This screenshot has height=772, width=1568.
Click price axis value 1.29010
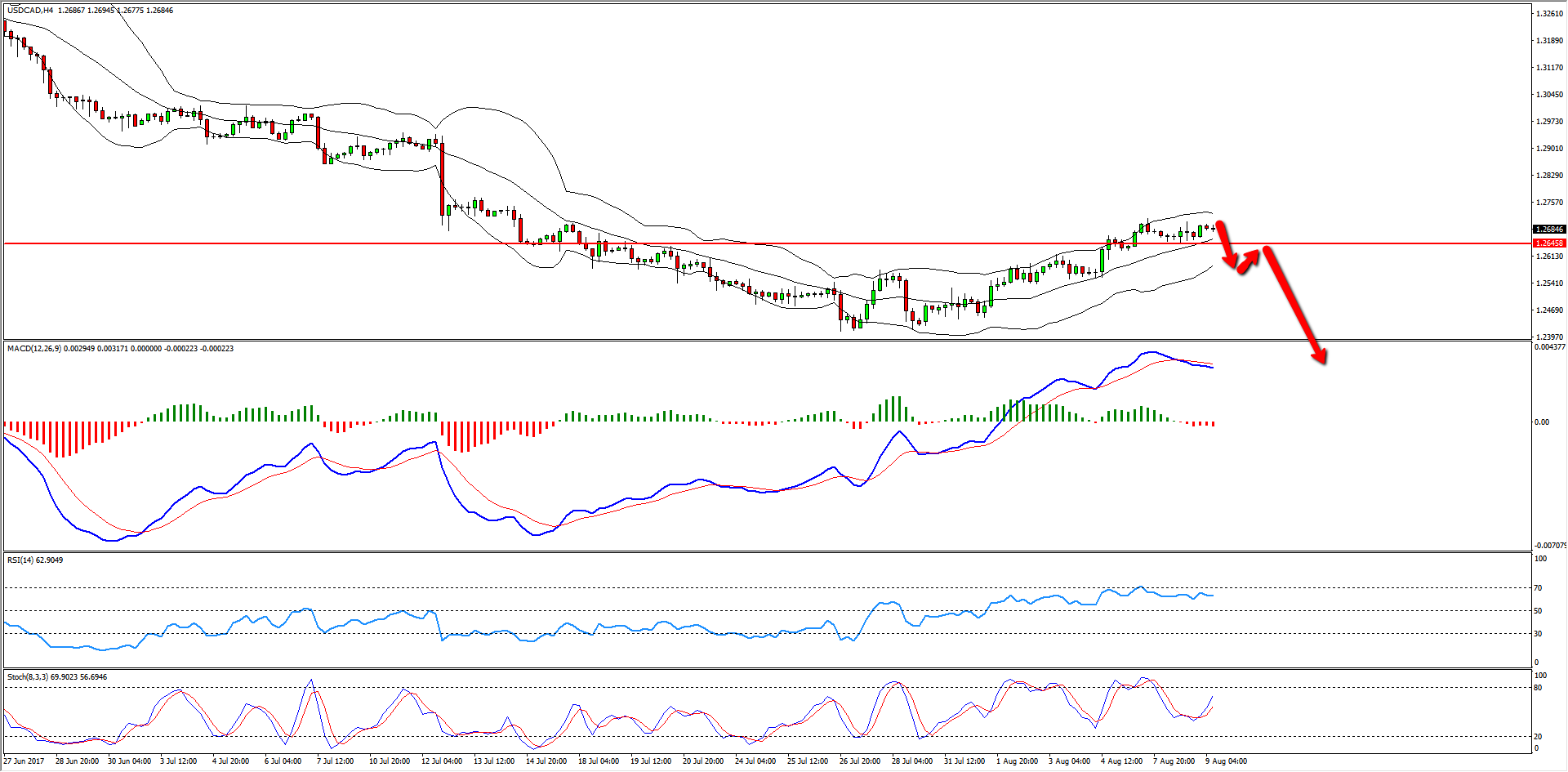[1550, 149]
